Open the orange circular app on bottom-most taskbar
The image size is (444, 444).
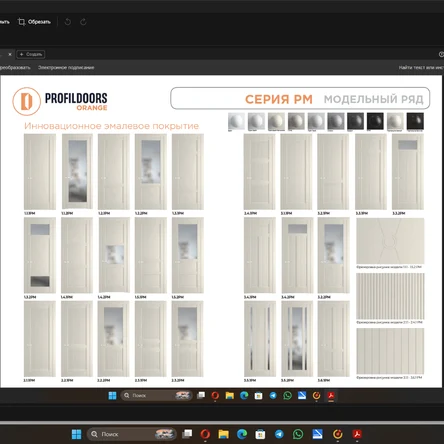click(338, 434)
